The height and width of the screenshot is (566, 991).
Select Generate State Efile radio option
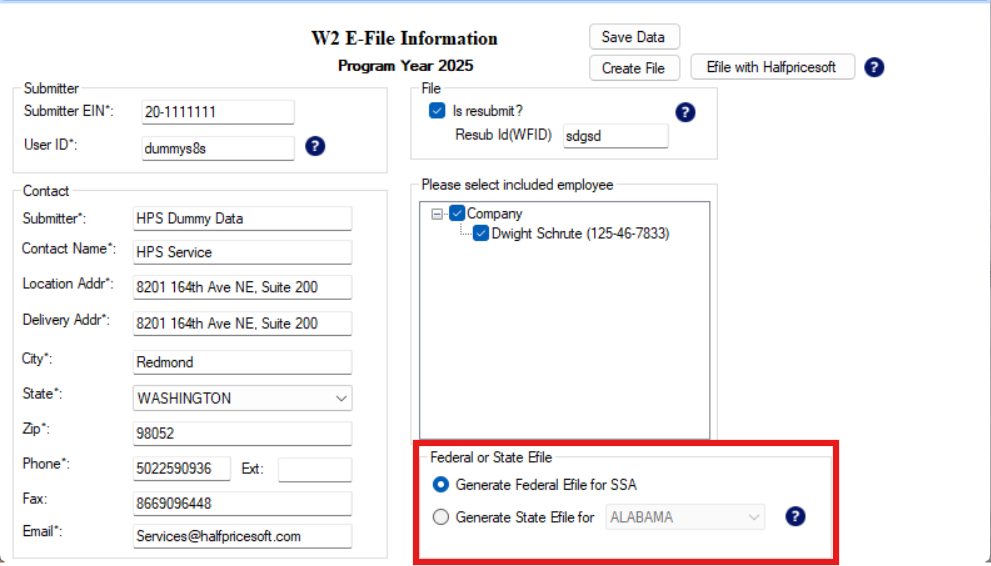coord(441,517)
